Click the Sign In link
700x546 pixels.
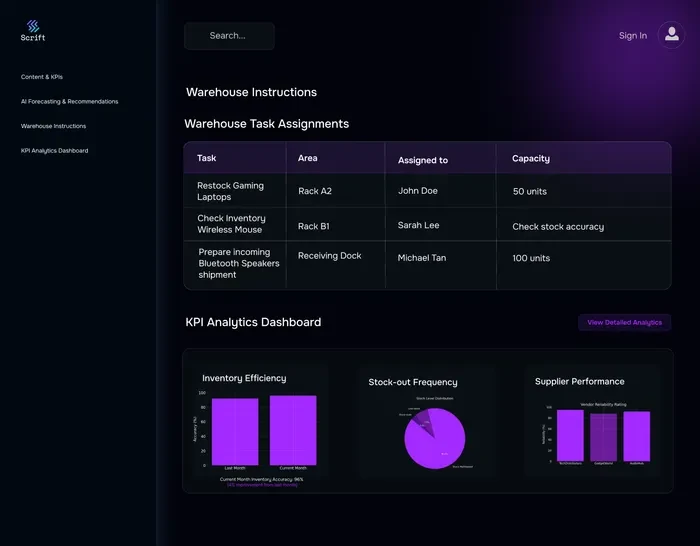633,36
